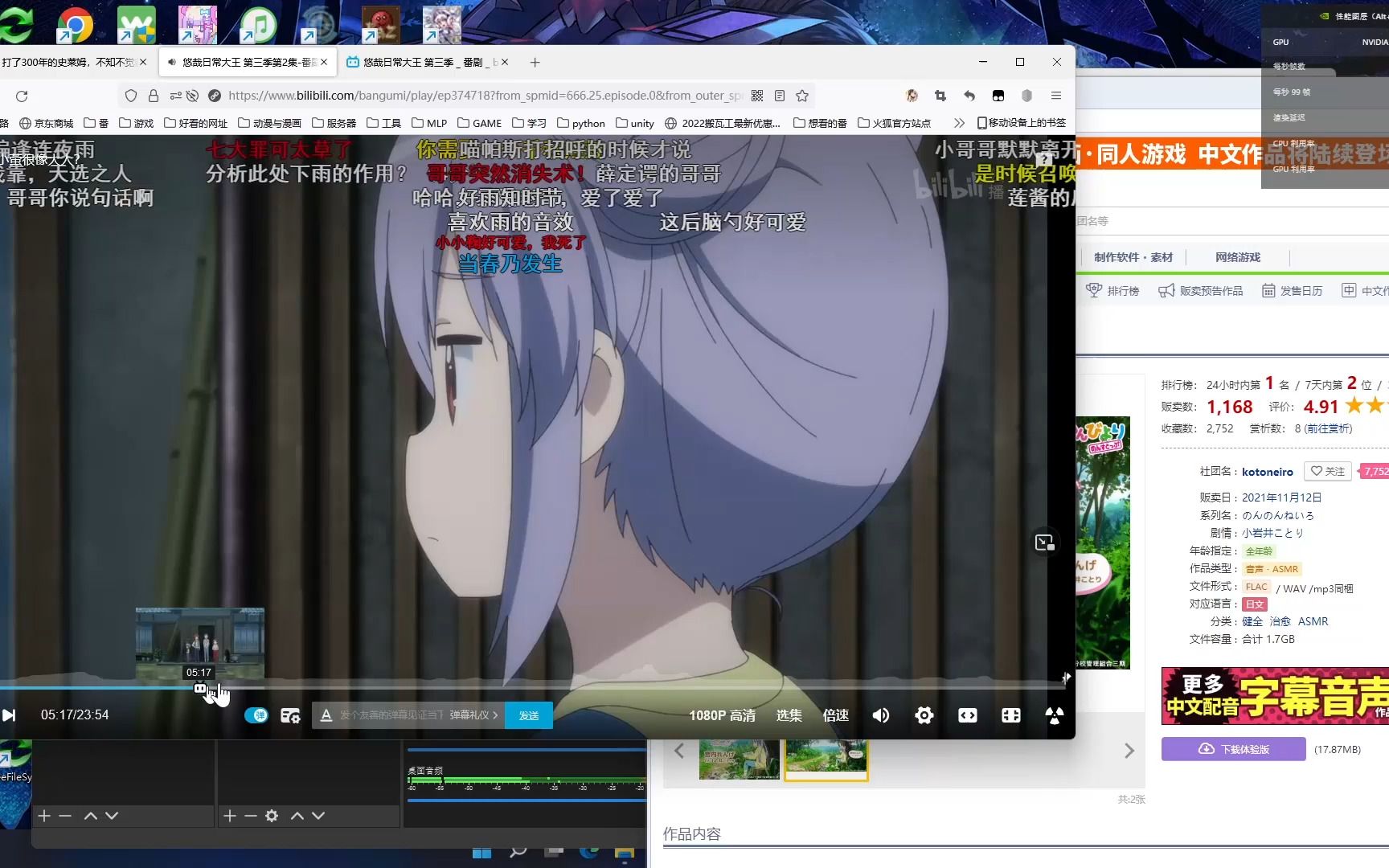
Task: Open the 倍速 playback speed menu
Action: (836, 715)
